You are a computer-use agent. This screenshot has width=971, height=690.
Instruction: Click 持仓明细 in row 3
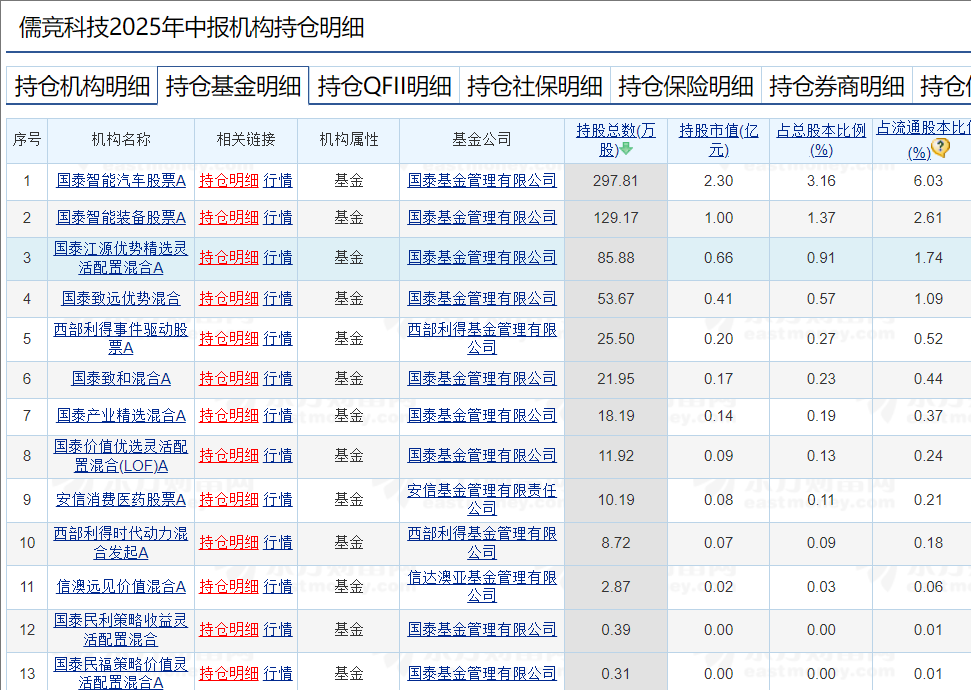tap(229, 258)
